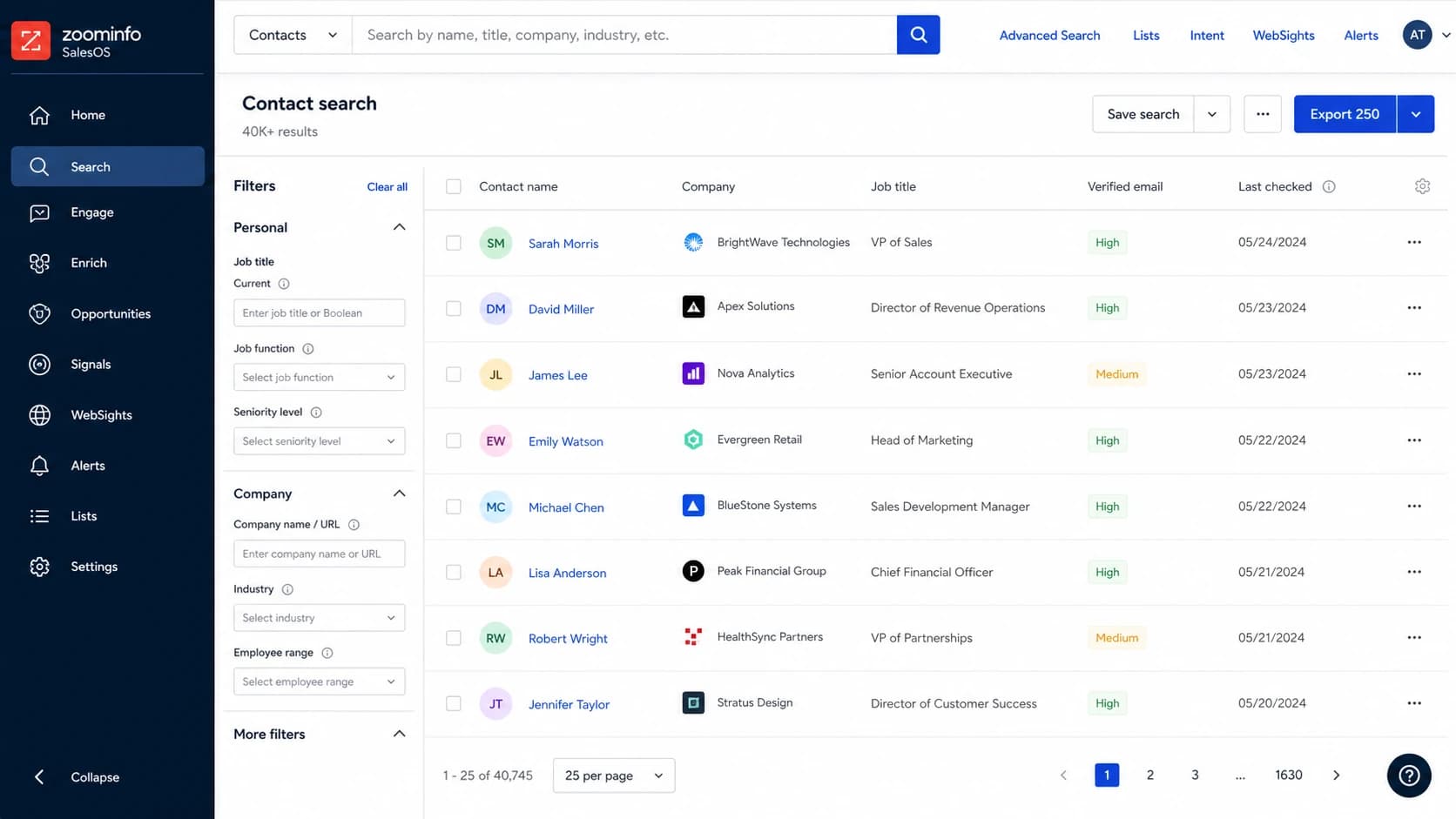Open row actions for Michael Chen
The image size is (1456, 819).
tap(1414, 507)
